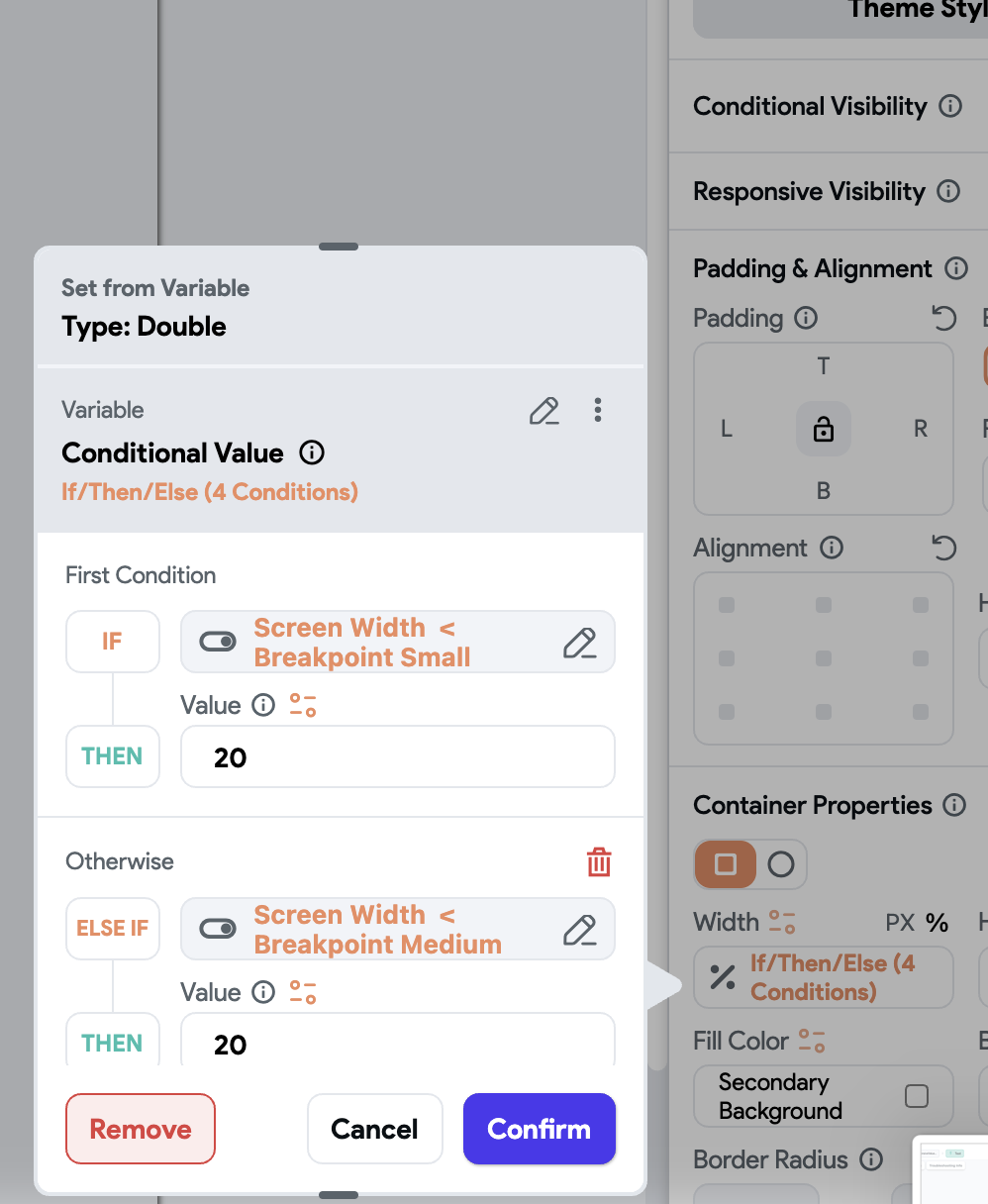Open the pencil edit icon for Conditional Value variable
Viewport: 988px width, 1204px height.
tap(543, 410)
